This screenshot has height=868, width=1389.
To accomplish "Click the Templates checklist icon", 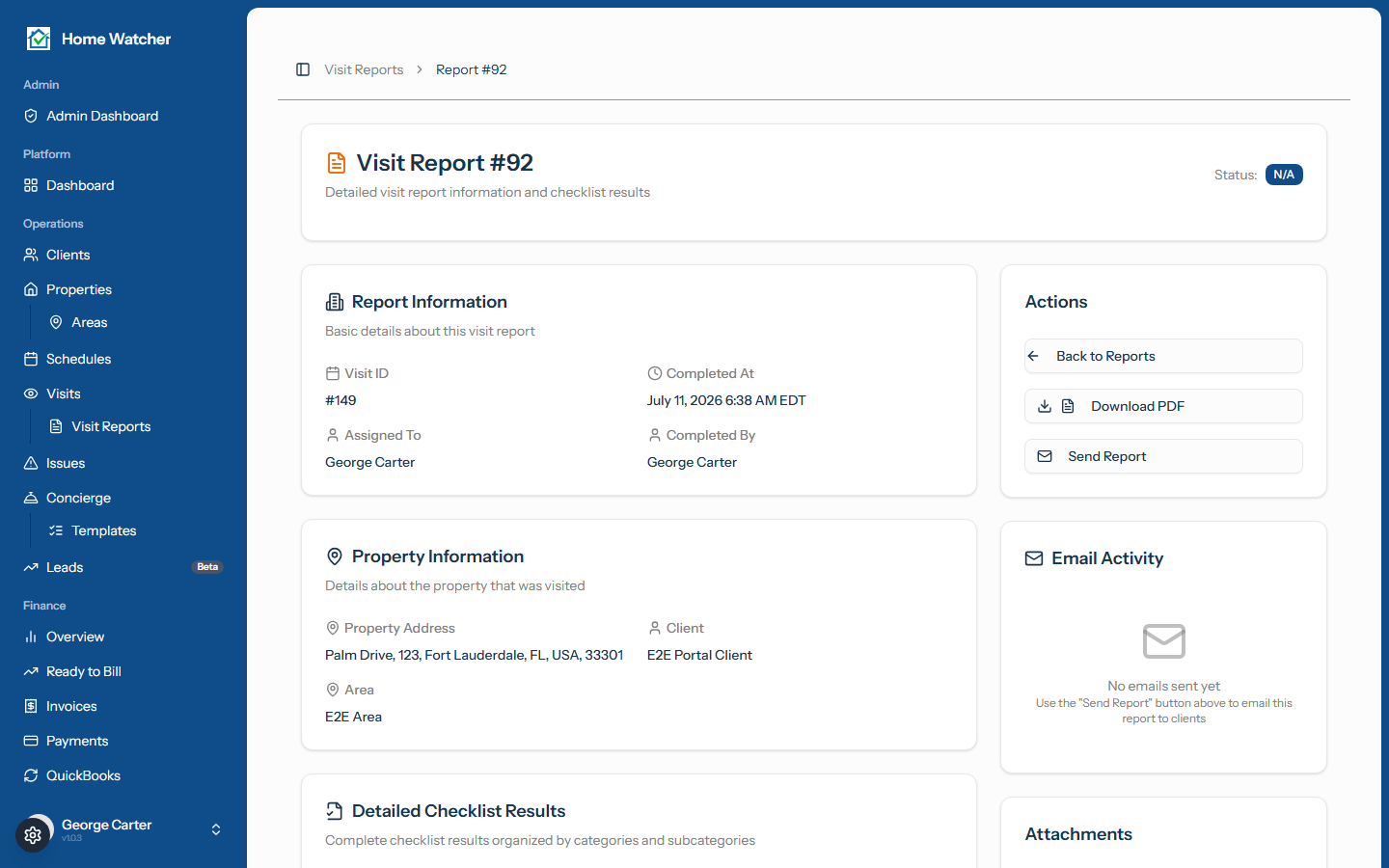I will pos(56,530).
